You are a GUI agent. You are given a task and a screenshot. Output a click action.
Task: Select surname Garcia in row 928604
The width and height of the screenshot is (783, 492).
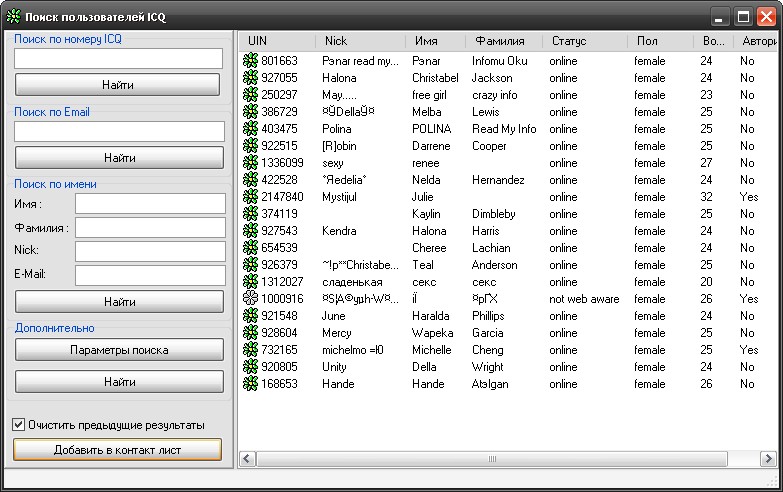tap(487, 333)
